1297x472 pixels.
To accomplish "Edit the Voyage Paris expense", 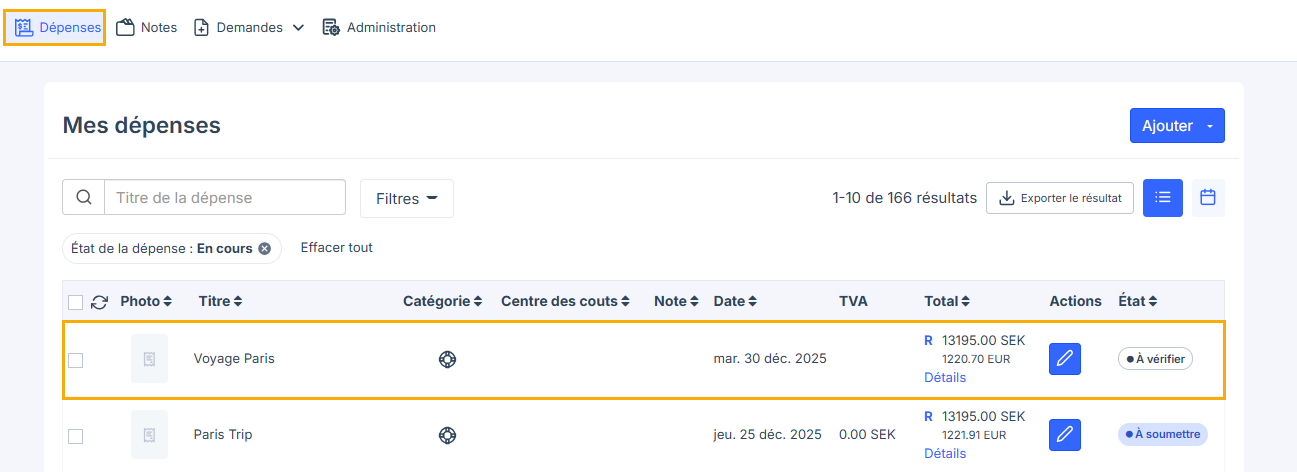I will 1065,359.
